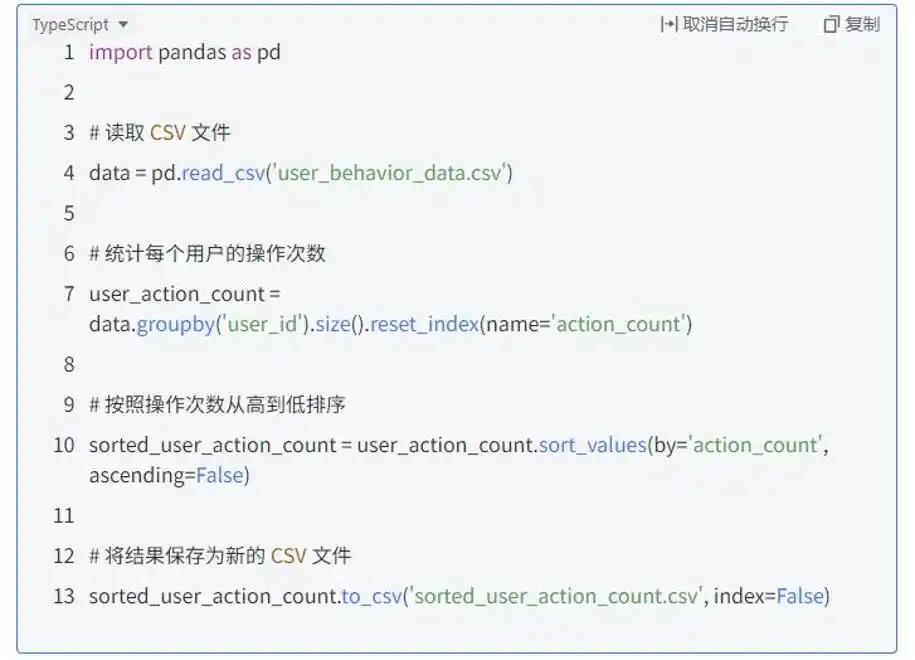The image size is (915, 660).
Task: Click the sort_values method name
Action: point(592,445)
